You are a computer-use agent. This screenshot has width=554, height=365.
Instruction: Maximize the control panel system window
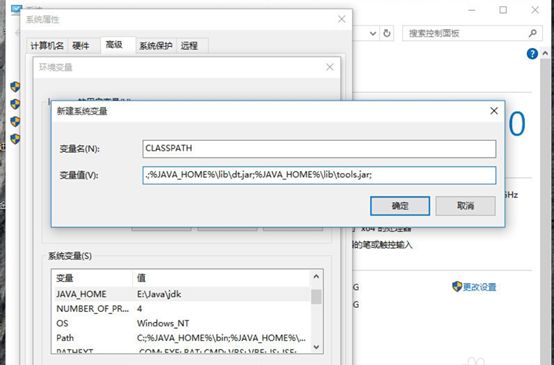503,10
